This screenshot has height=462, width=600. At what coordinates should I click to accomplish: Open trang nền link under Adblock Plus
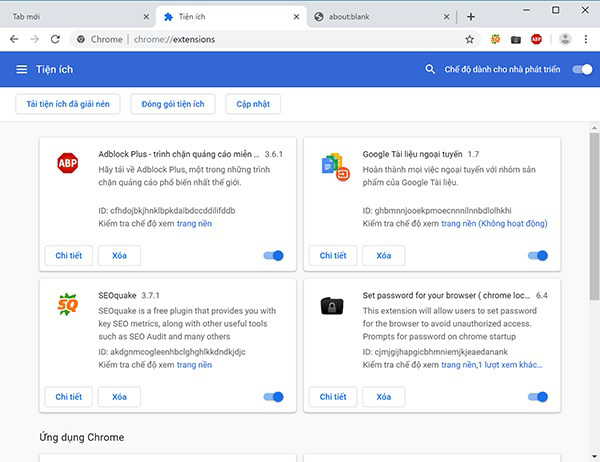click(194, 223)
